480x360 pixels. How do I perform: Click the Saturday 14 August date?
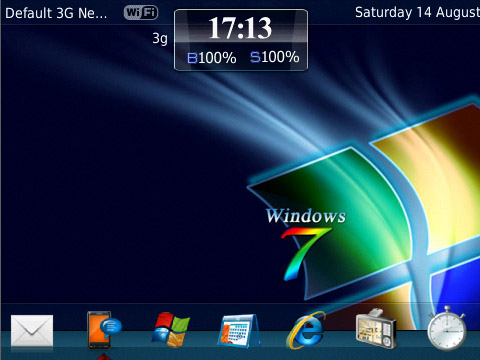(417, 13)
